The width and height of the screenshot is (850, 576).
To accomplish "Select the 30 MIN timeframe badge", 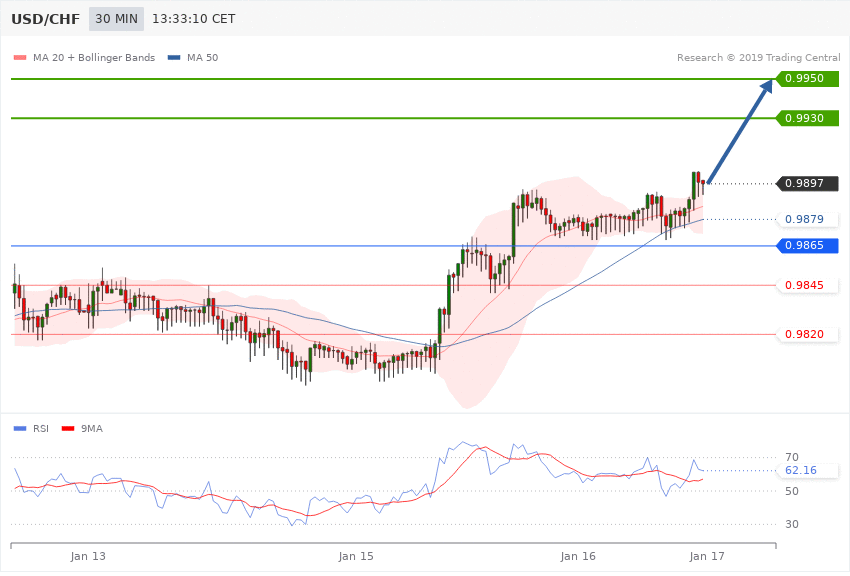I will tap(117, 19).
